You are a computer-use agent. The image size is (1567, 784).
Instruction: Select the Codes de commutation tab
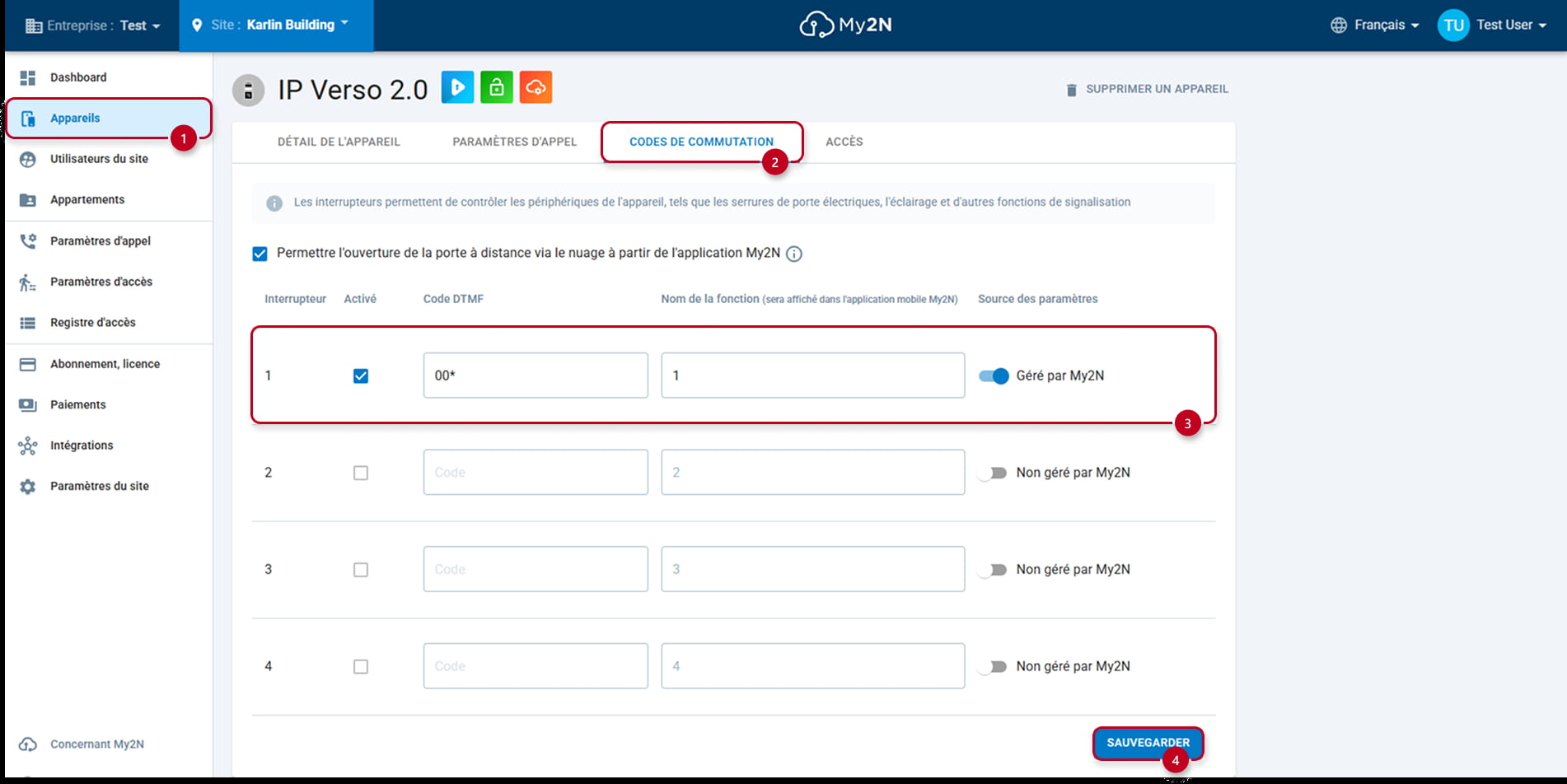[702, 142]
